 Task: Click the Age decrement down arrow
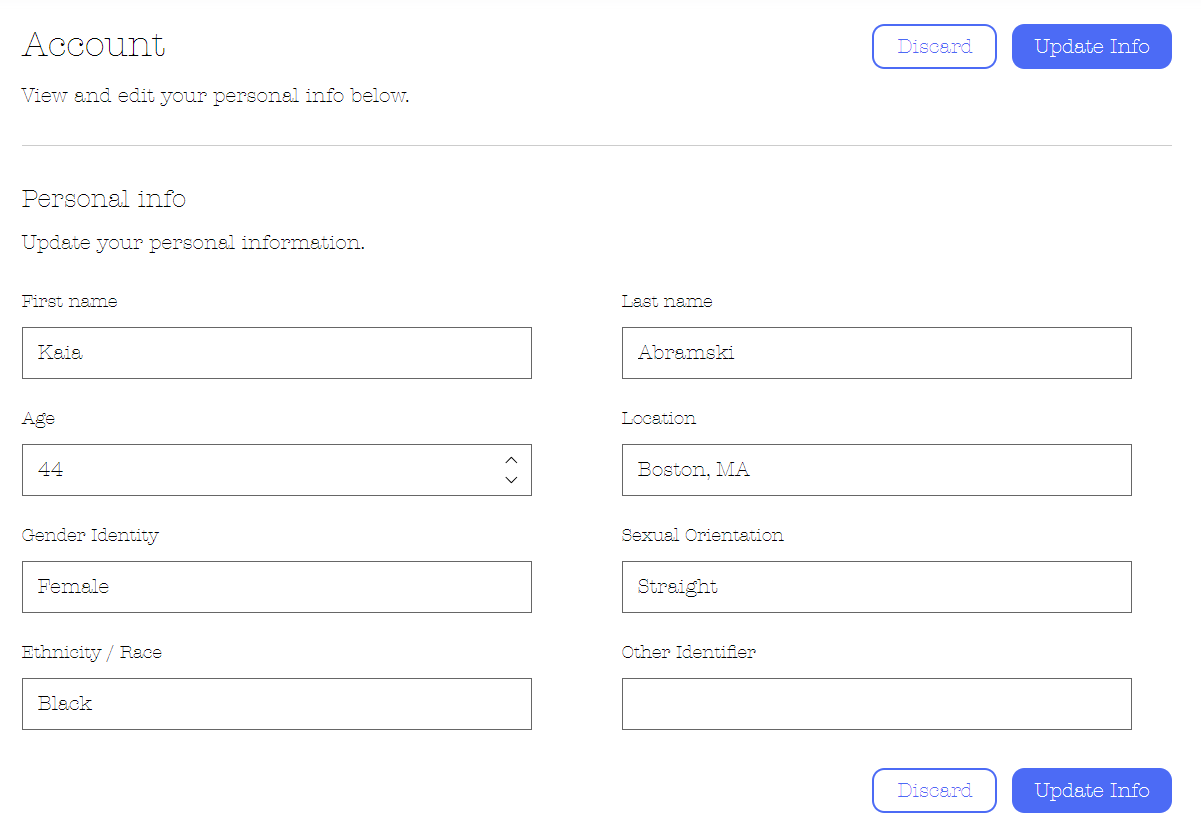[x=511, y=480]
